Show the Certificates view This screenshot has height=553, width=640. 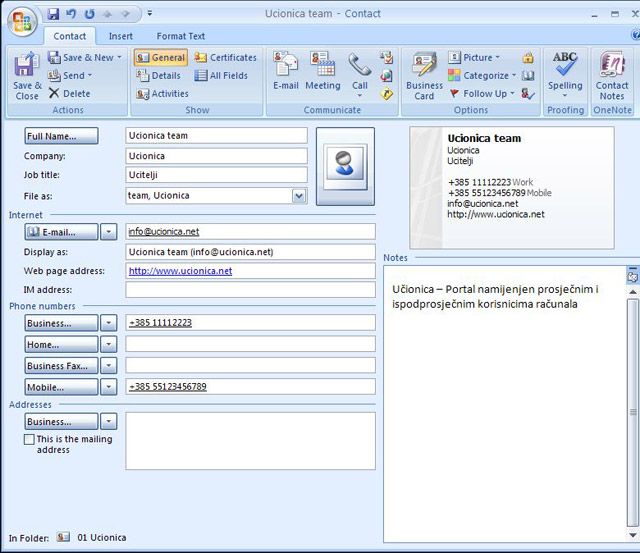point(225,58)
